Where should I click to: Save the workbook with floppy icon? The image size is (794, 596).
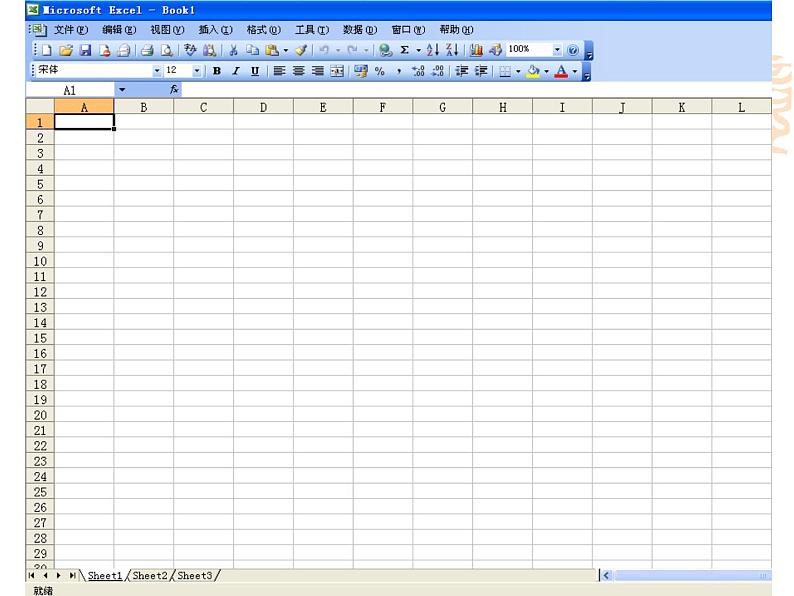(x=86, y=50)
